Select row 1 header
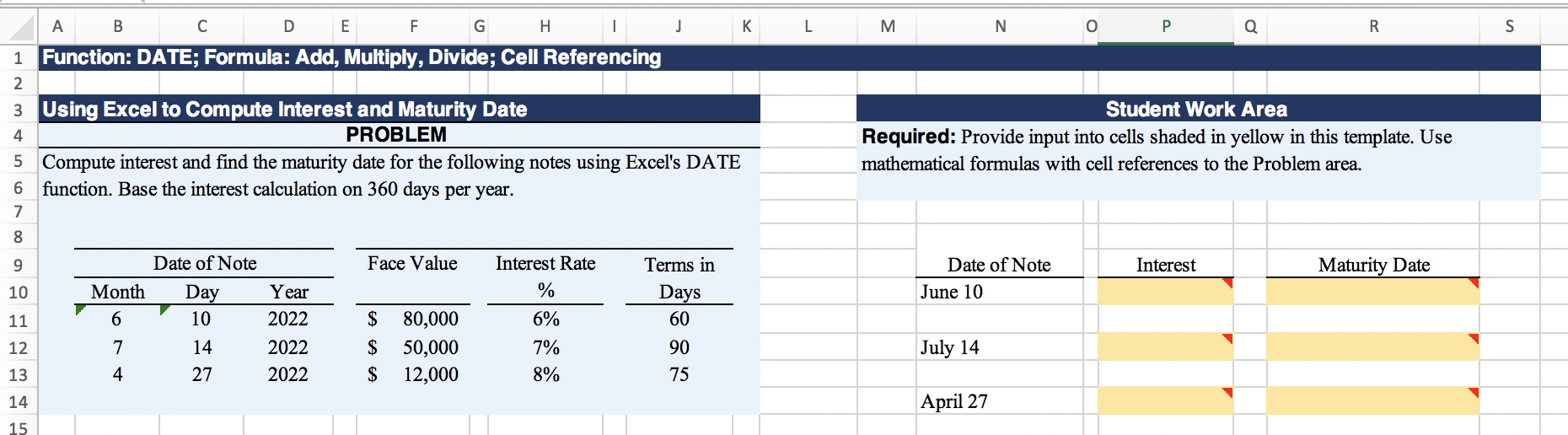The width and height of the screenshot is (1568, 435). coord(18,58)
